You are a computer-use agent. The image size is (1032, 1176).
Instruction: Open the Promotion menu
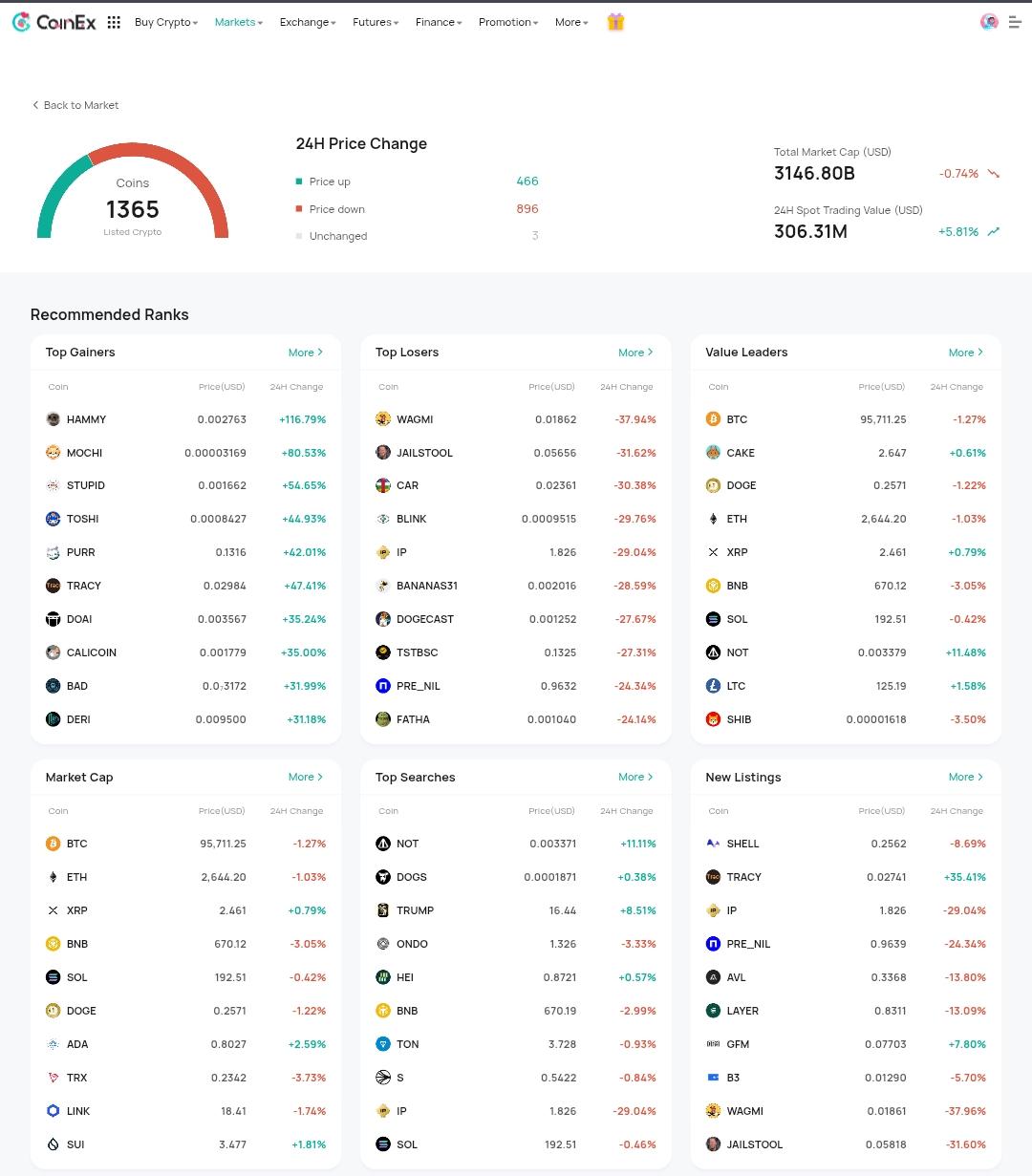(x=508, y=22)
